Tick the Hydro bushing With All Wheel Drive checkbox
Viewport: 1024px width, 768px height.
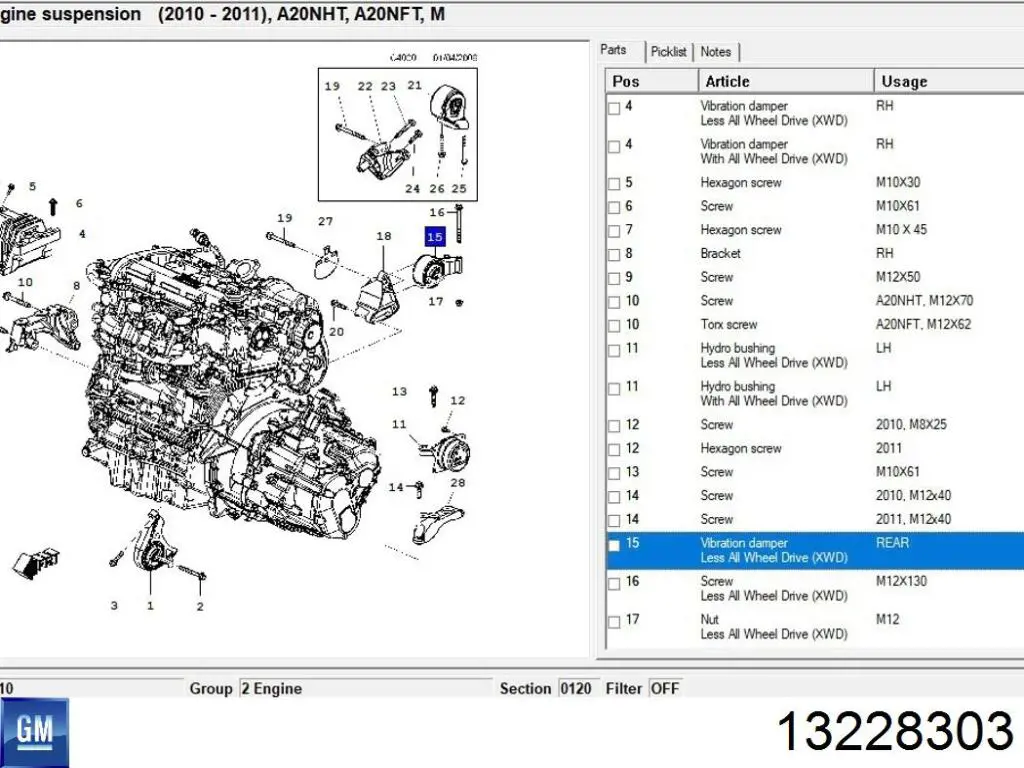[x=614, y=389]
